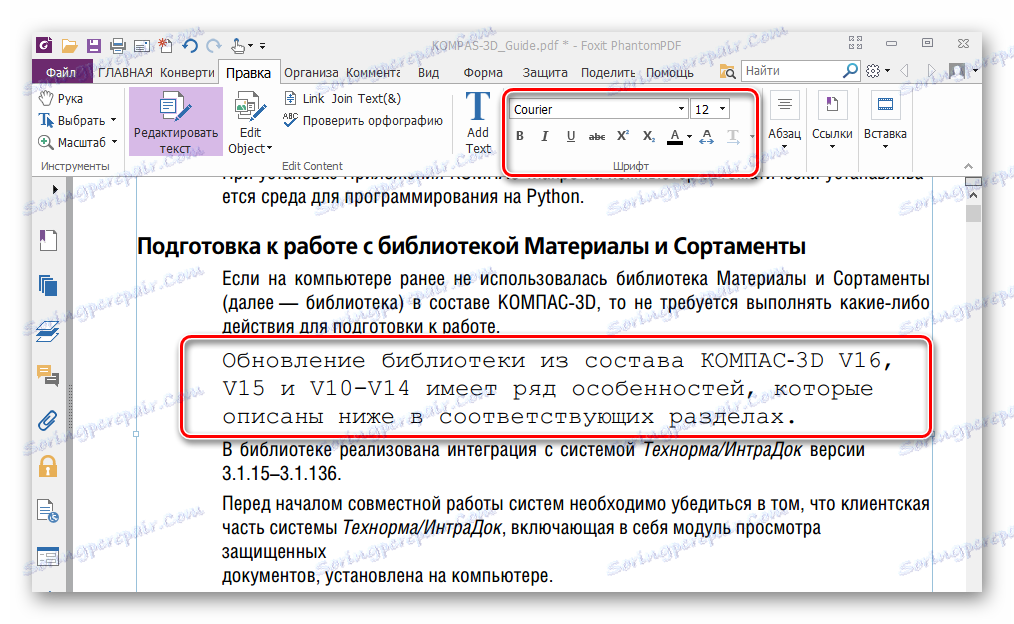Expand the Абзац paragraph group
Screen dimensions: 1014x624
point(784,121)
